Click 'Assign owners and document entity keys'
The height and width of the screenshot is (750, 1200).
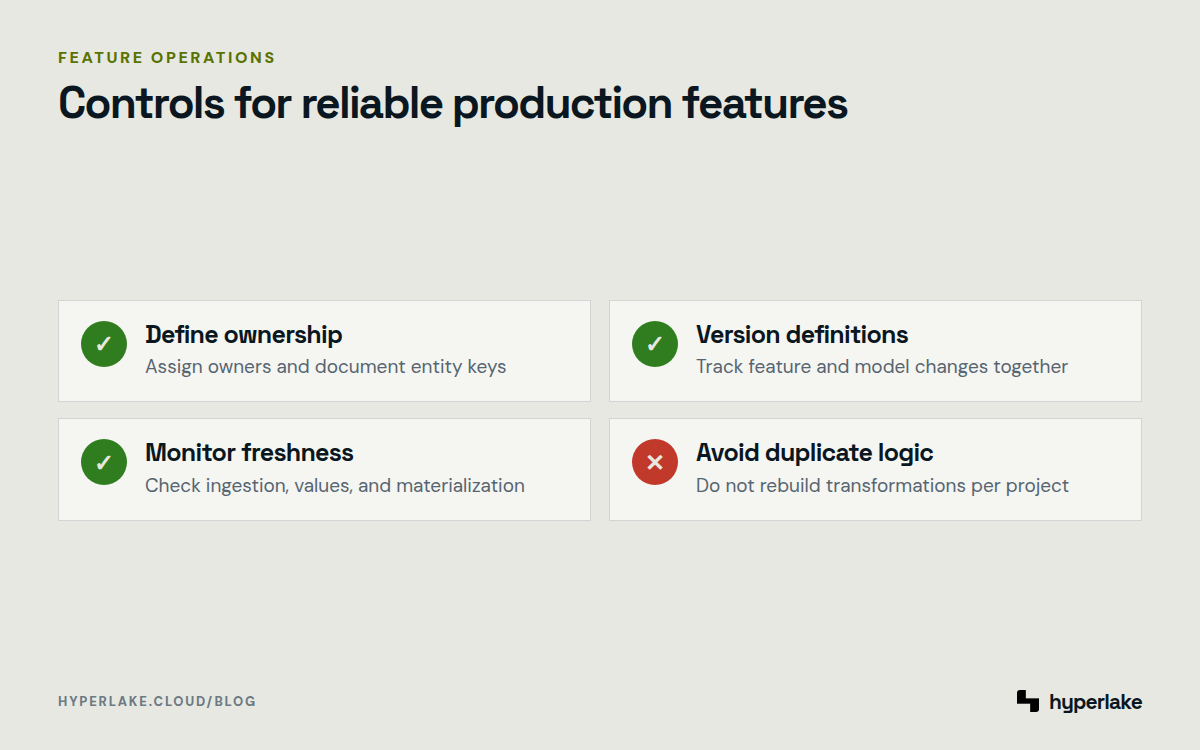pos(326,366)
